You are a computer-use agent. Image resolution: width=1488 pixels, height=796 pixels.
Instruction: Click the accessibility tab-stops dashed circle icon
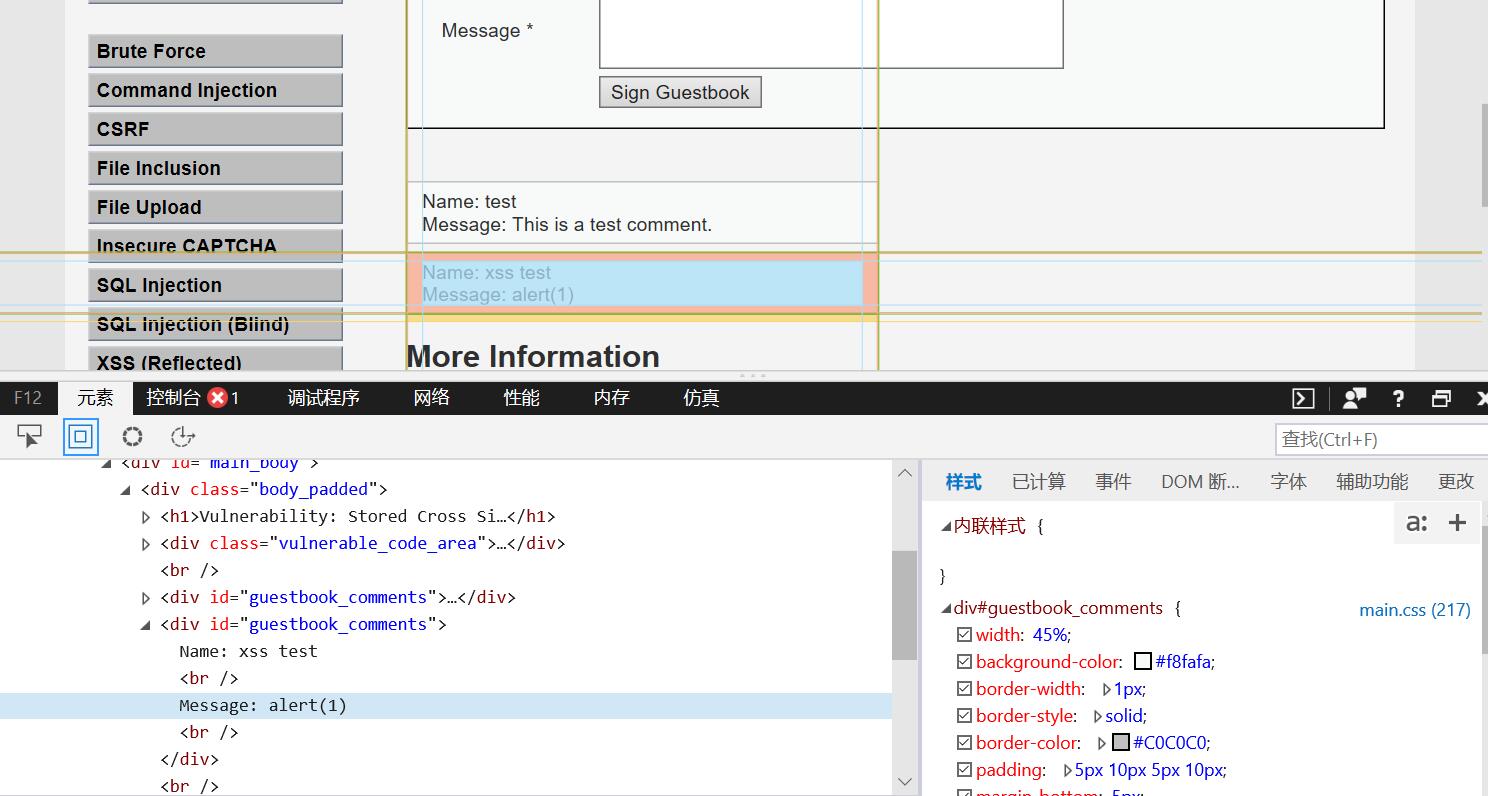pyautogui.click(x=183, y=437)
